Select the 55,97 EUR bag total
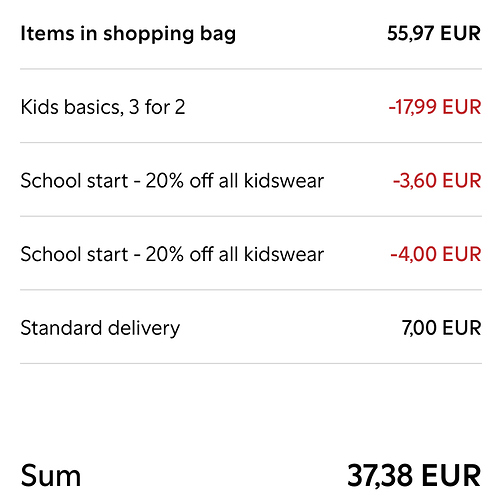The height and width of the screenshot is (500, 502). click(434, 33)
